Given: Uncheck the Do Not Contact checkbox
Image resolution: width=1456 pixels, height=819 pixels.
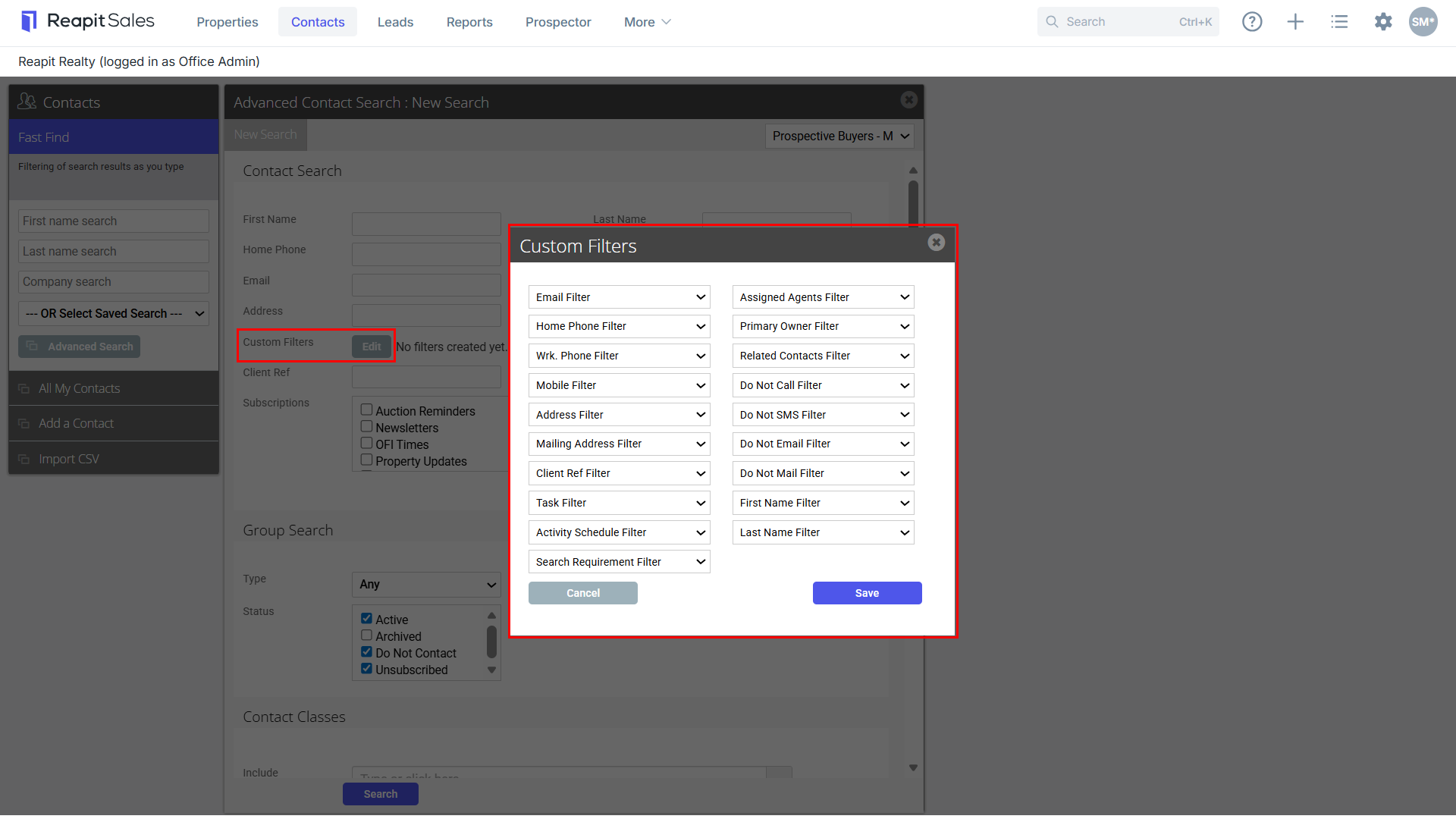Looking at the screenshot, I should 366,652.
